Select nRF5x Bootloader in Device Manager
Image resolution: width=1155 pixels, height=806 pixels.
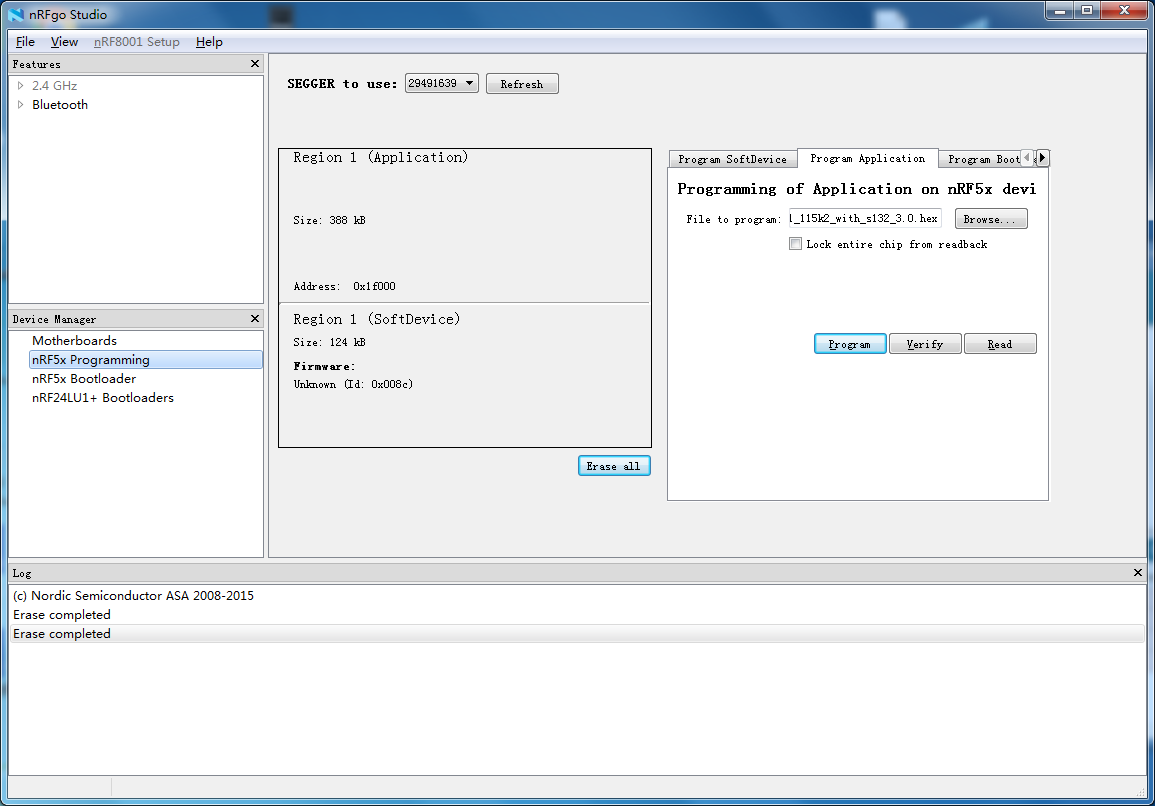(84, 379)
